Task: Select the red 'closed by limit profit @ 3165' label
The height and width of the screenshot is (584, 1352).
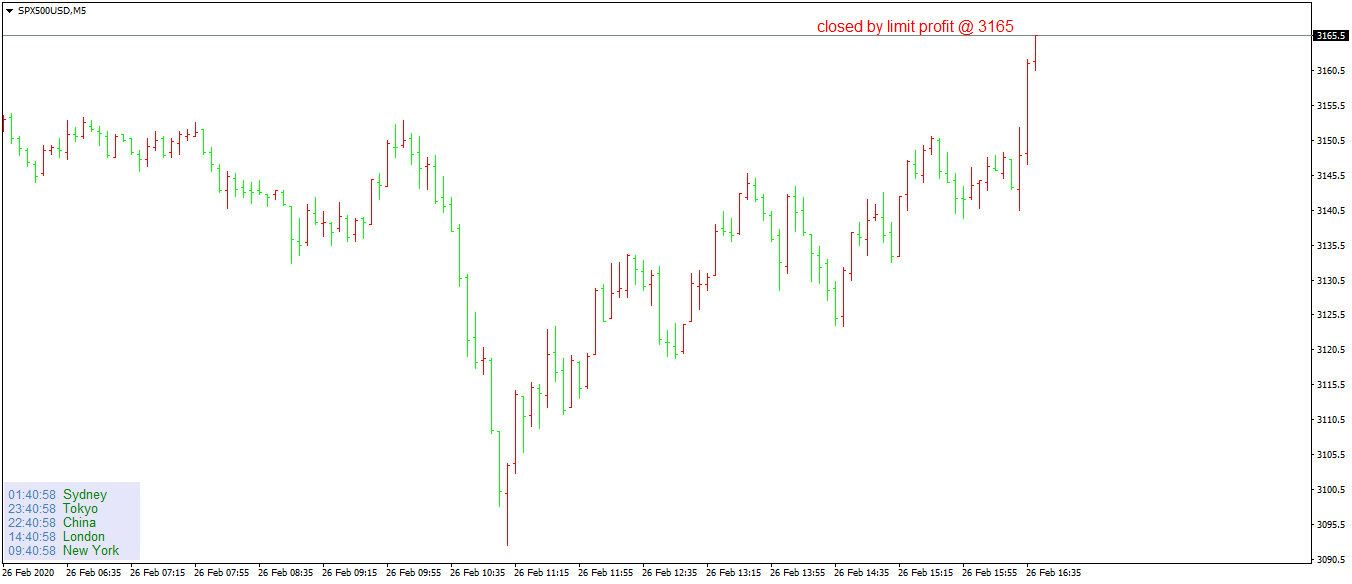Action: (915, 27)
